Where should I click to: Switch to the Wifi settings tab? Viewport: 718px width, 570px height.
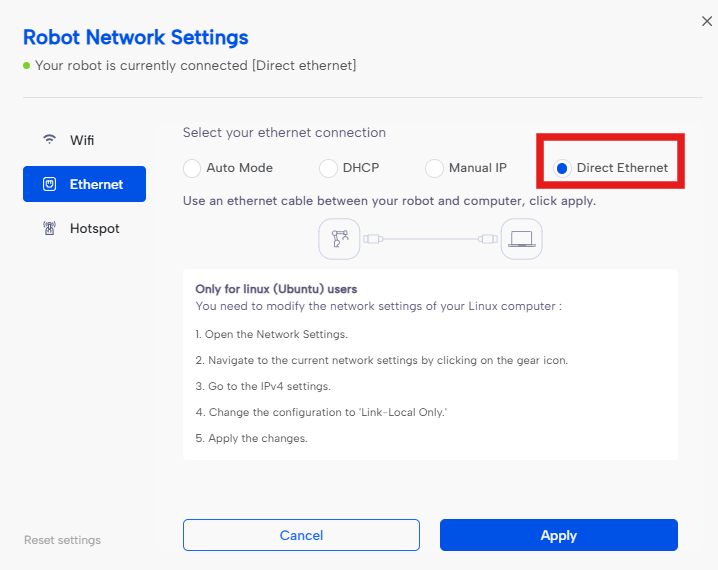[x=82, y=140]
